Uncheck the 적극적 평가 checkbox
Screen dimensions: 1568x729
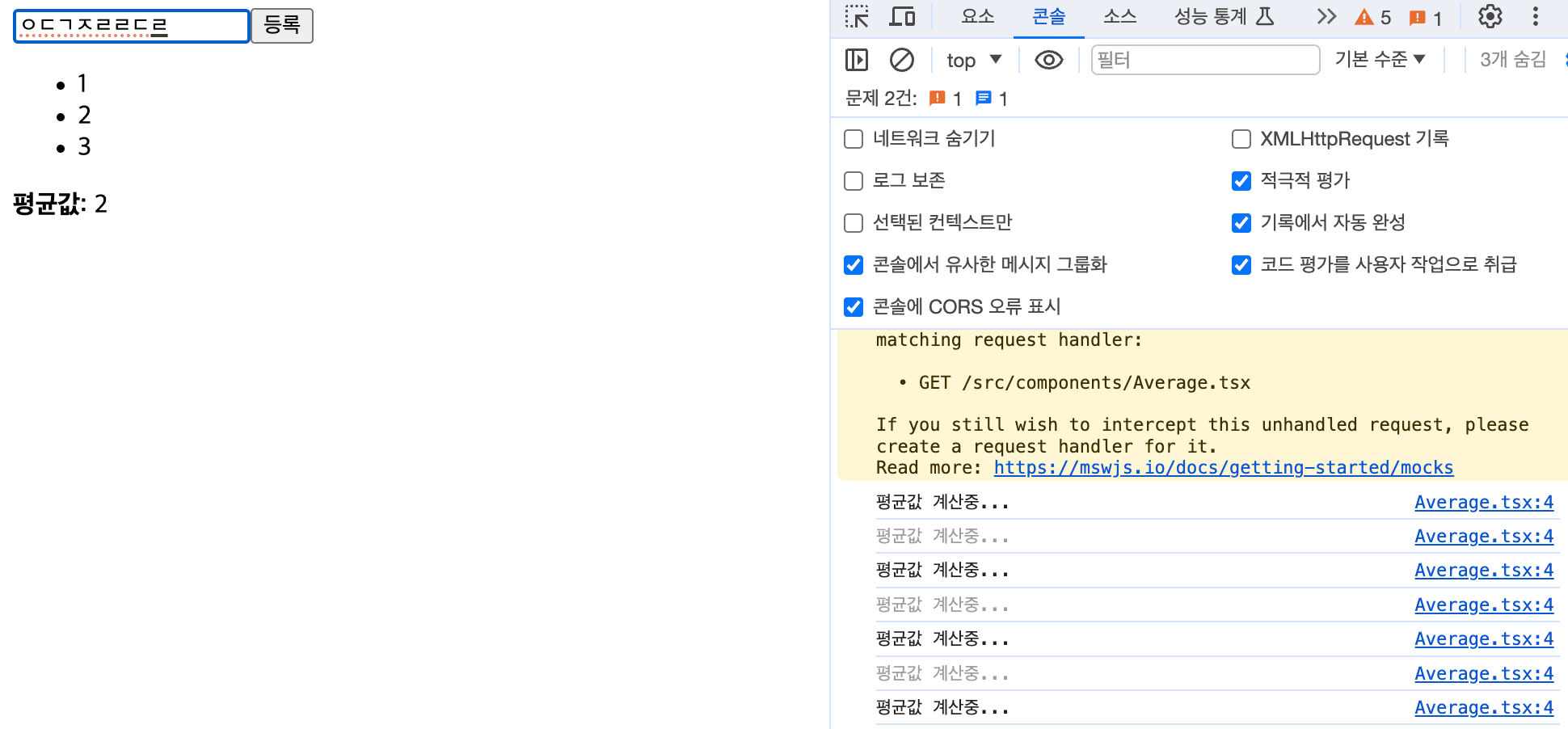coord(1241,181)
